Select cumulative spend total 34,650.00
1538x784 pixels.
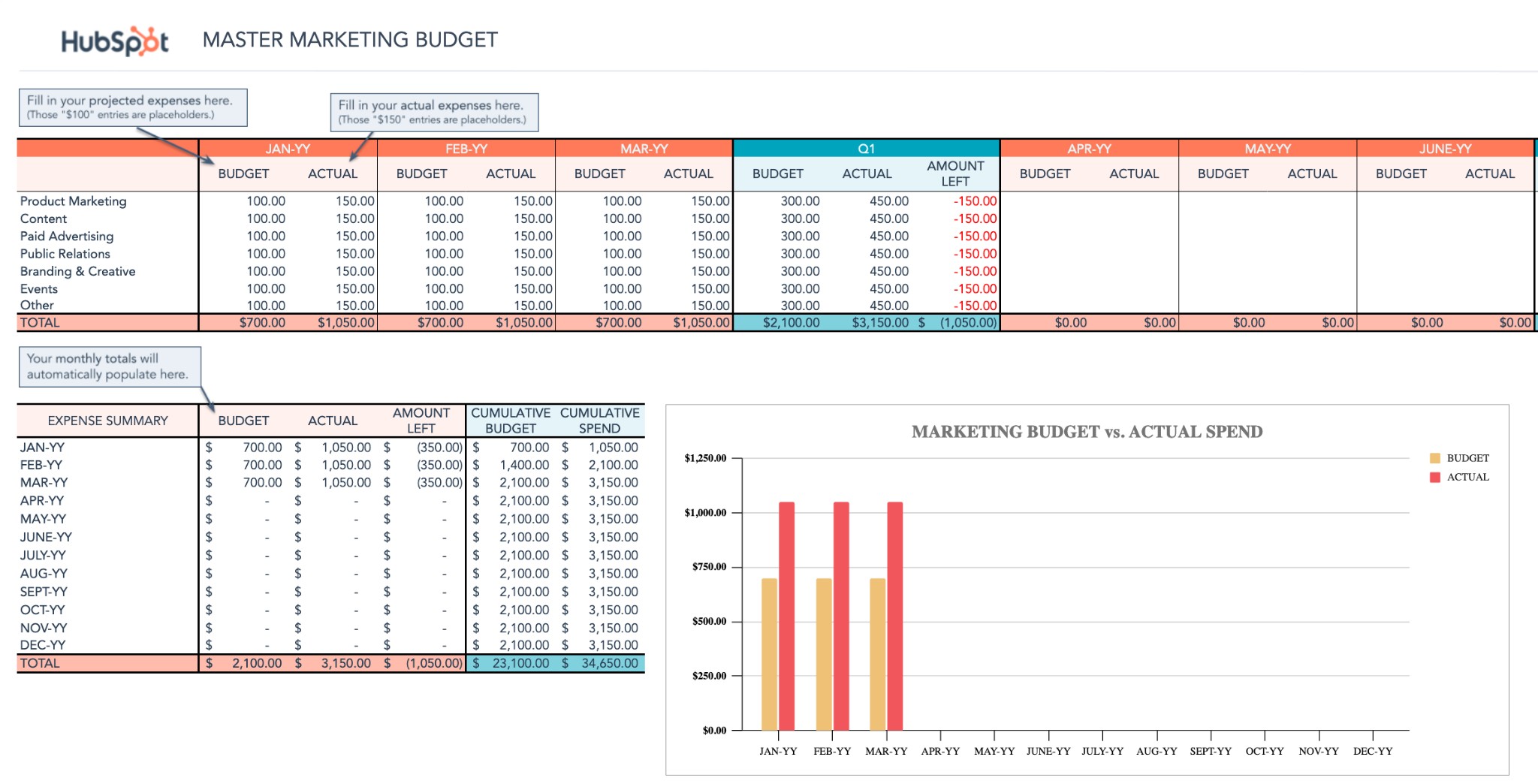click(600, 663)
